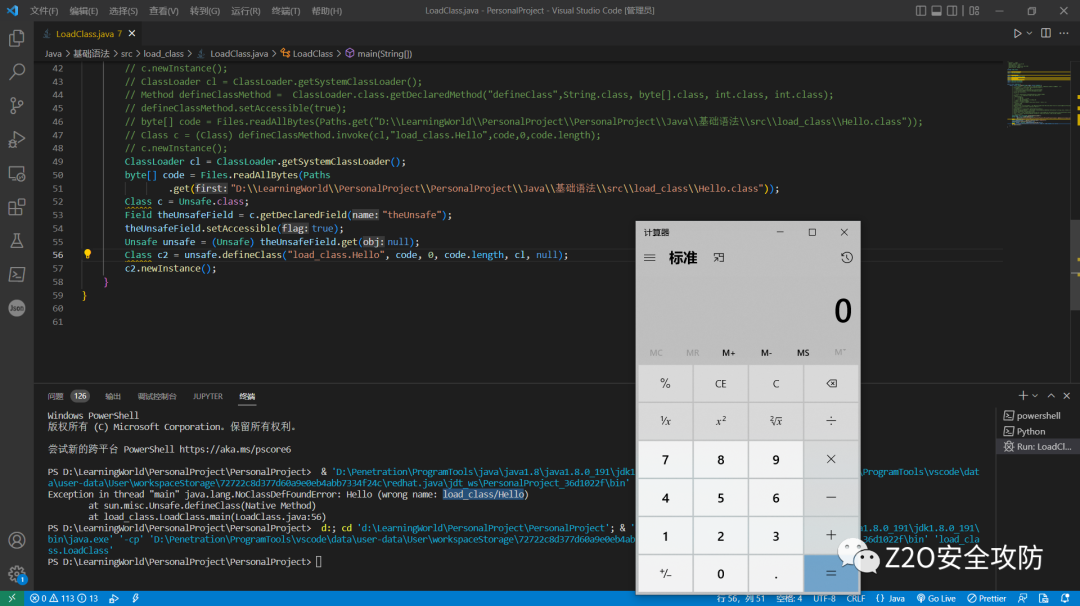The image size is (1080, 606).
Task: Start Go Live server
Action: click(936, 598)
